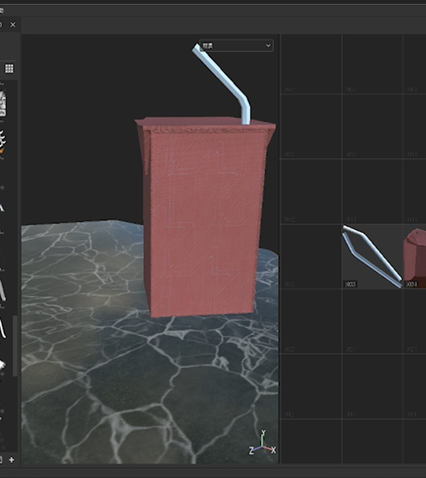Click the plus icon below asset list
The image size is (426, 478).
click(x=11, y=460)
